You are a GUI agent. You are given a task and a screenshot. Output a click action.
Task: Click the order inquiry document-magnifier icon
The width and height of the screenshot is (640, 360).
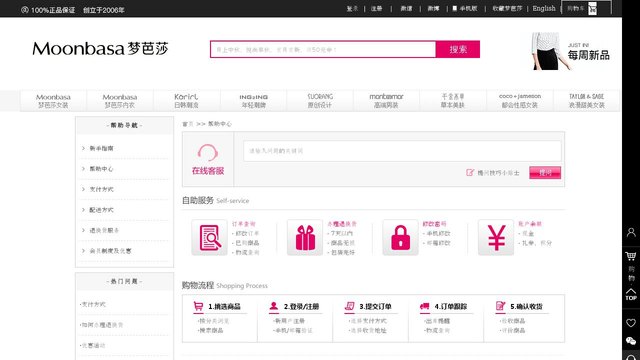click(209, 238)
